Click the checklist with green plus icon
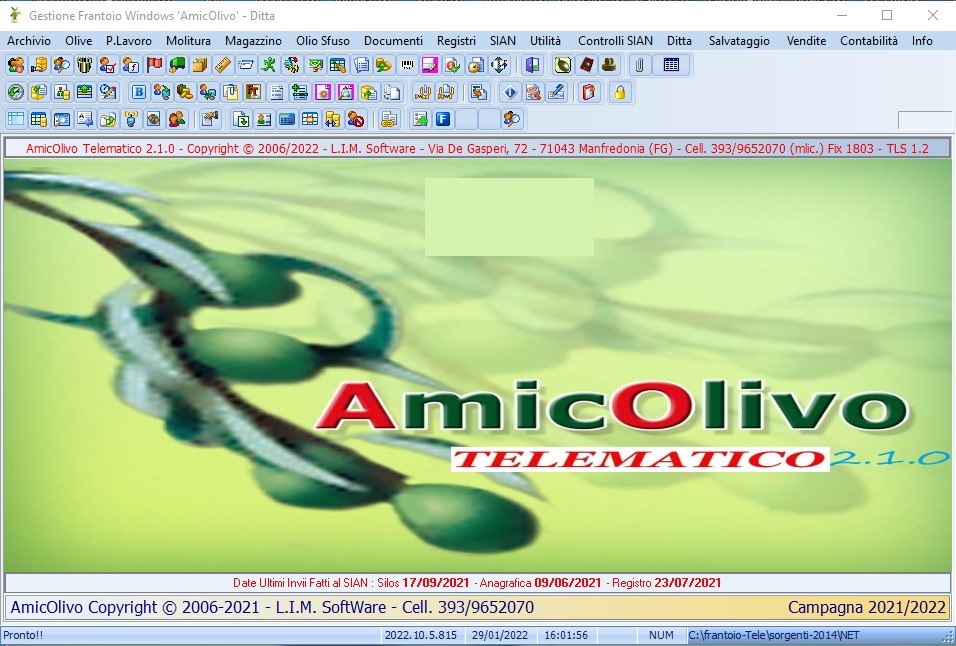 click(x=421, y=119)
